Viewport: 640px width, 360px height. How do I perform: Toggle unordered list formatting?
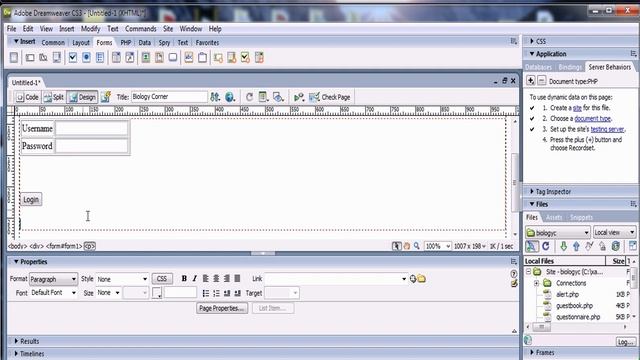pos(206,293)
